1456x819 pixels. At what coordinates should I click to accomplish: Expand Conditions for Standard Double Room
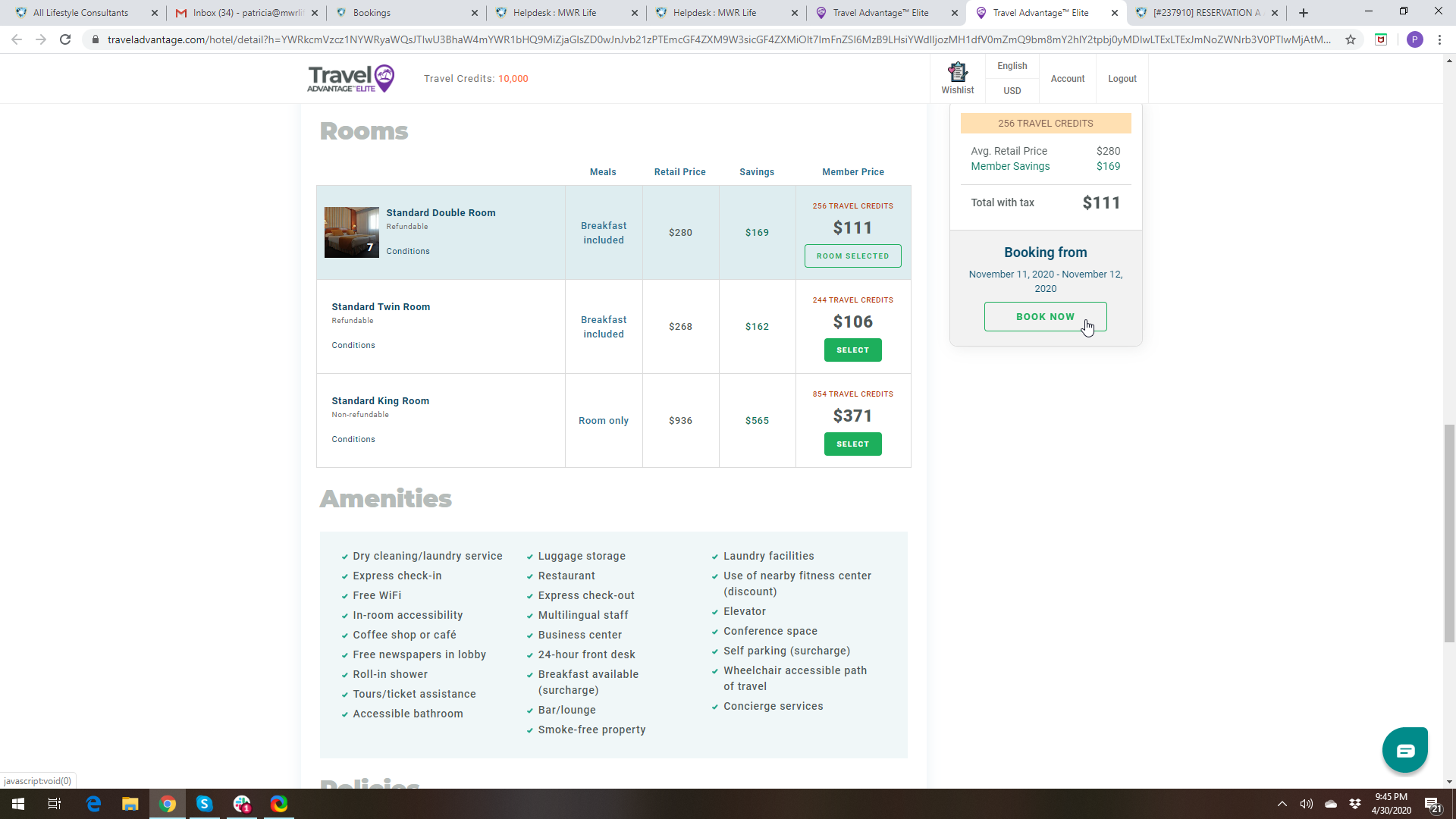click(407, 251)
